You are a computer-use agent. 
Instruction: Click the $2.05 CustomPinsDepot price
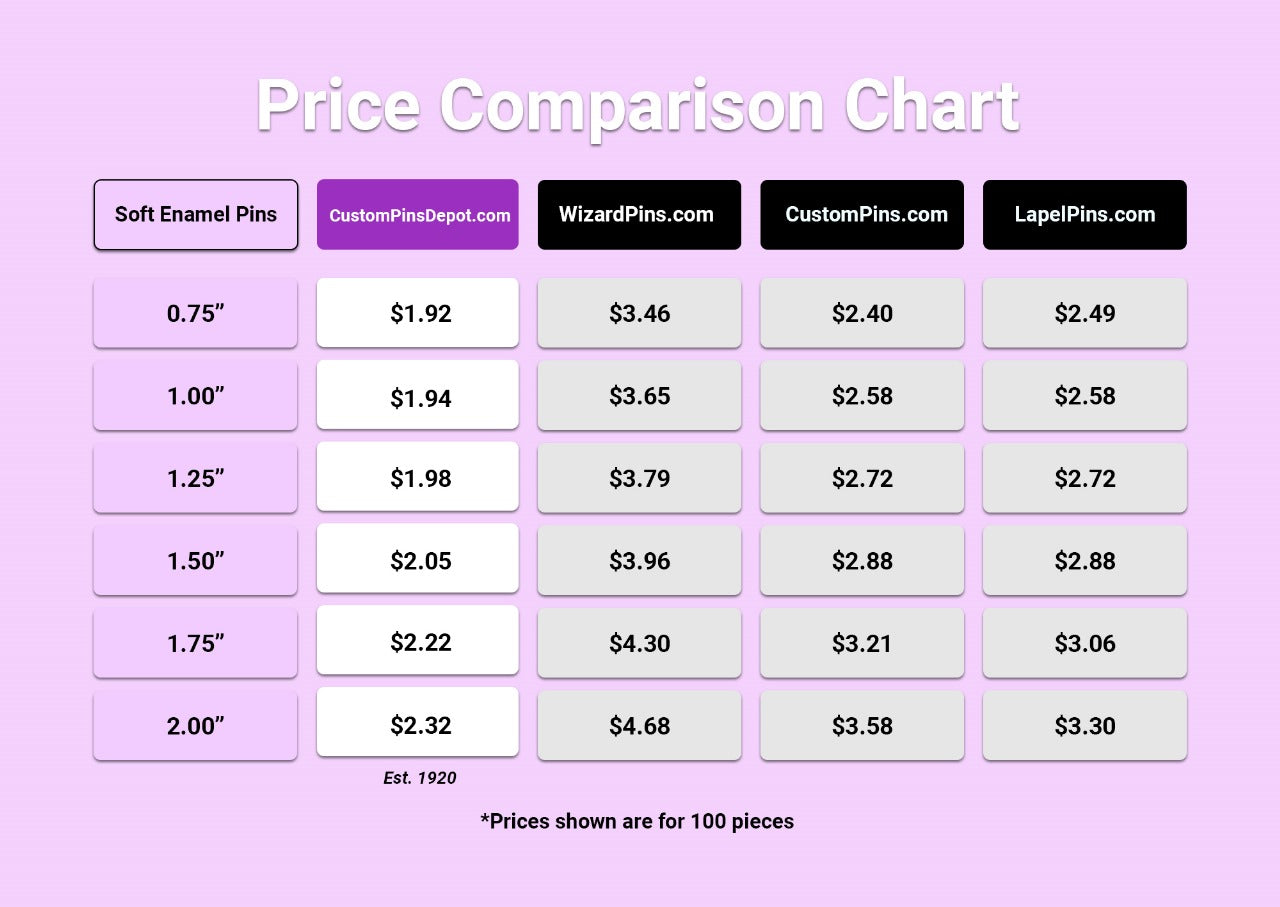coord(418,560)
